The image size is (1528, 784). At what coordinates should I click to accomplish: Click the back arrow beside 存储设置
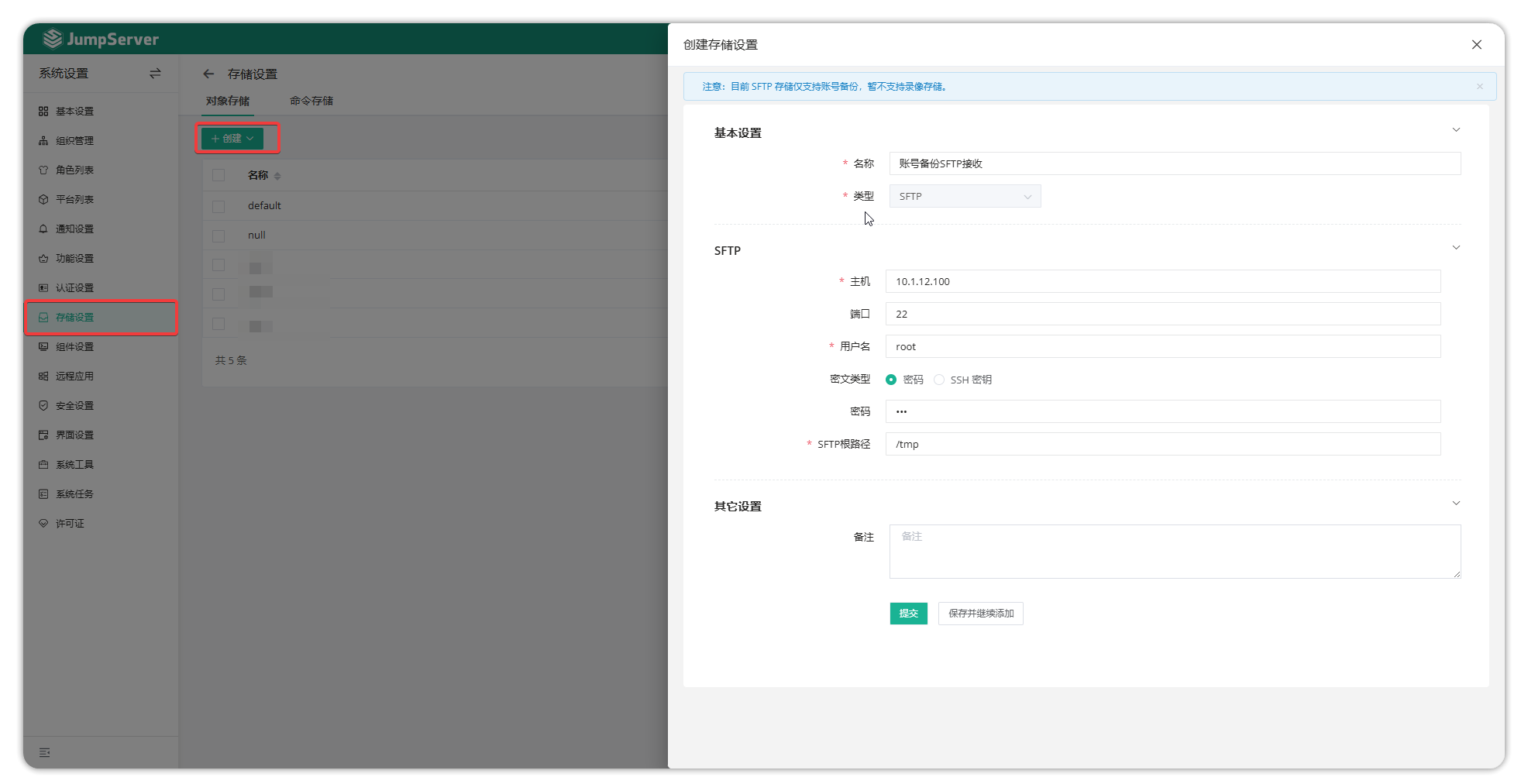click(208, 74)
